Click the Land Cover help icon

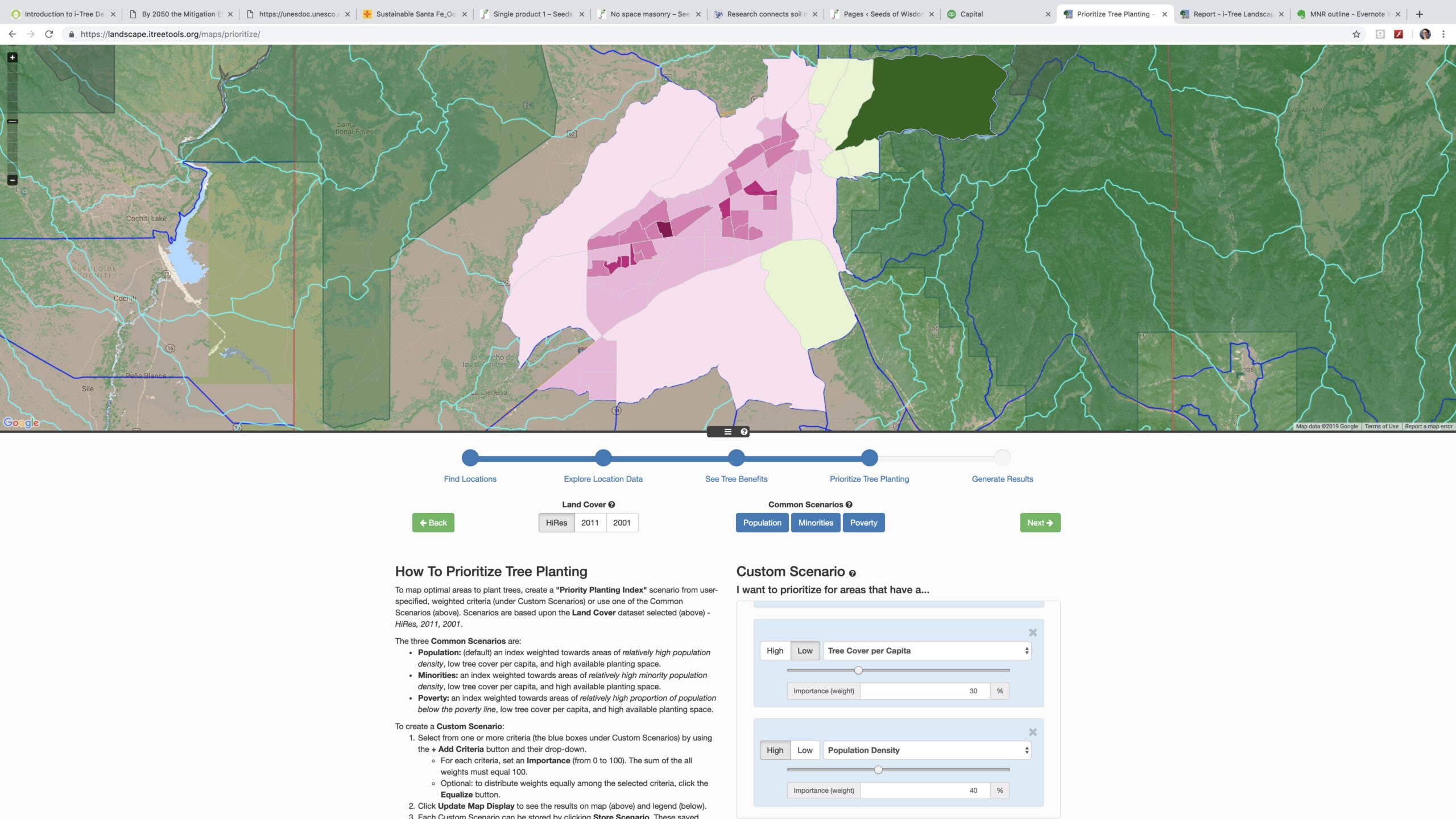(611, 504)
